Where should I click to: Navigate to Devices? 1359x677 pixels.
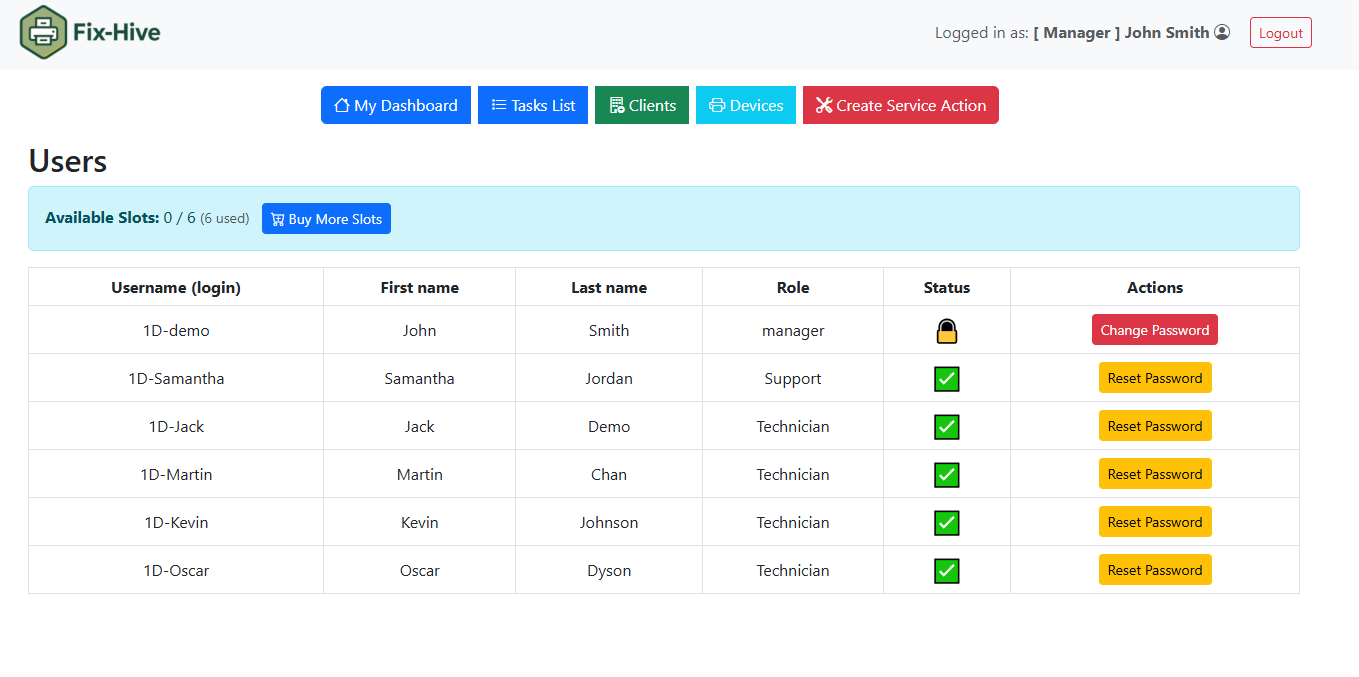coord(745,105)
